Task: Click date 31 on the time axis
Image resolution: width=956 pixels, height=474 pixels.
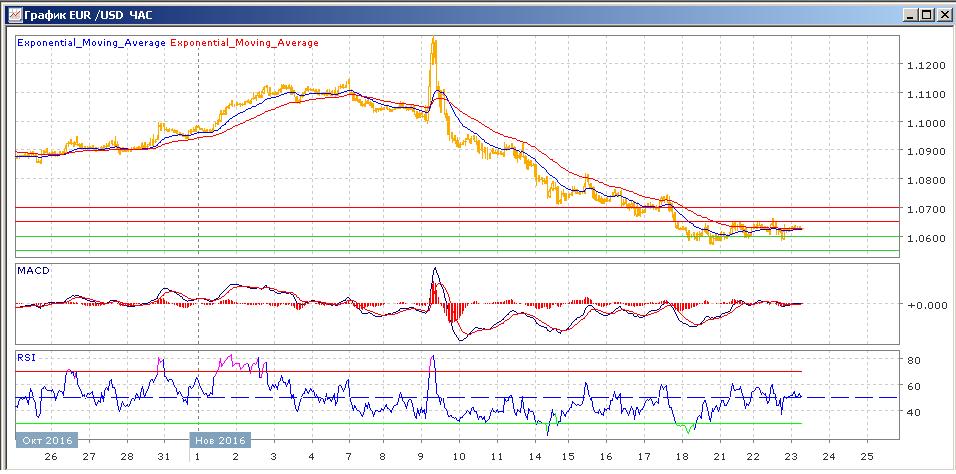Action: click(x=161, y=456)
